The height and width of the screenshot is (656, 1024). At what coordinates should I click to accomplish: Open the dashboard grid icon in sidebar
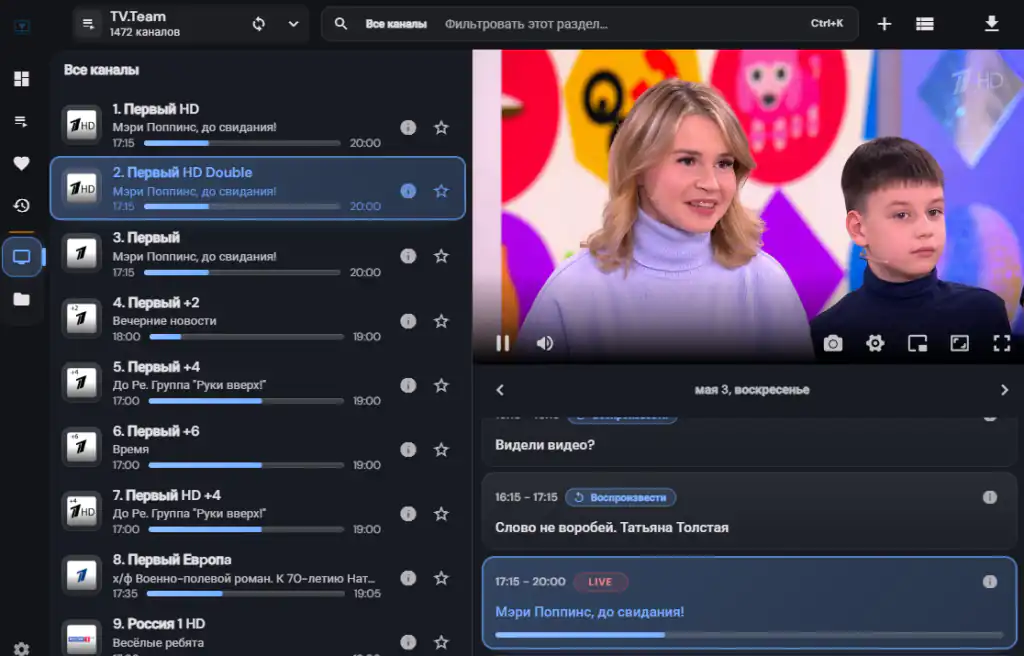(x=22, y=79)
